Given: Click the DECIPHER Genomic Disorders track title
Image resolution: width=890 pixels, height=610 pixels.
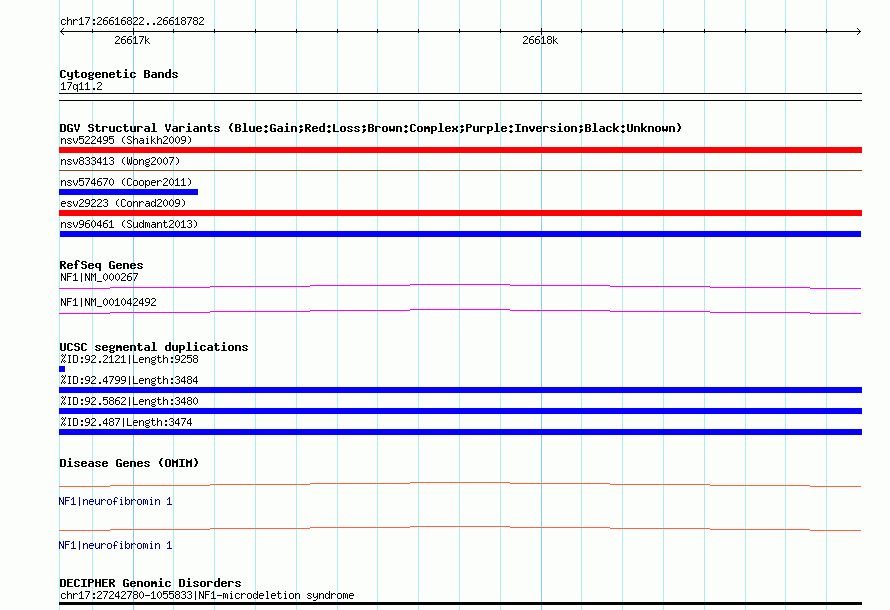Looking at the screenshot, I should tap(150, 583).
